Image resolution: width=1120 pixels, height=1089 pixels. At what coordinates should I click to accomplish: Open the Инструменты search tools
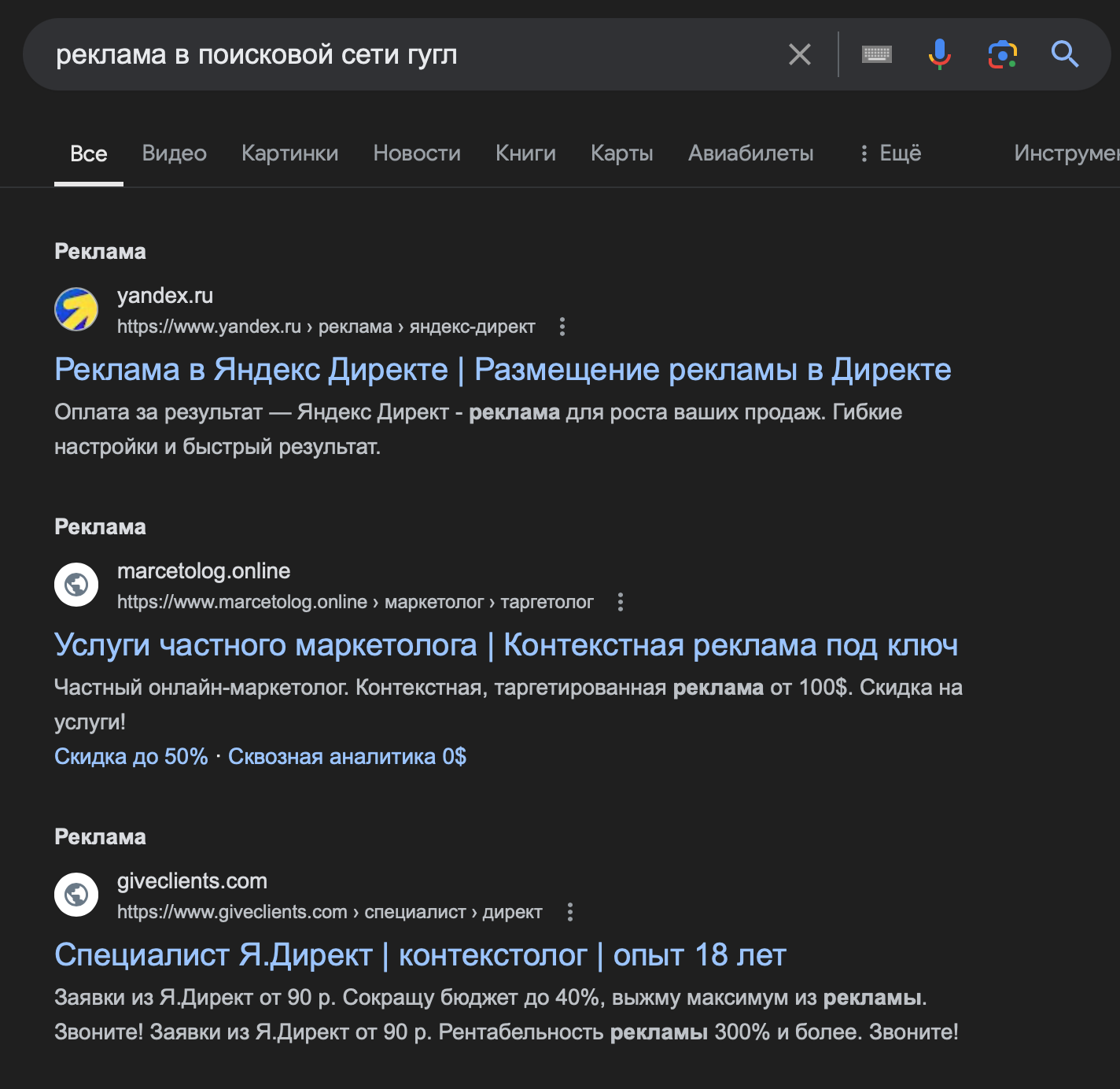click(1067, 153)
